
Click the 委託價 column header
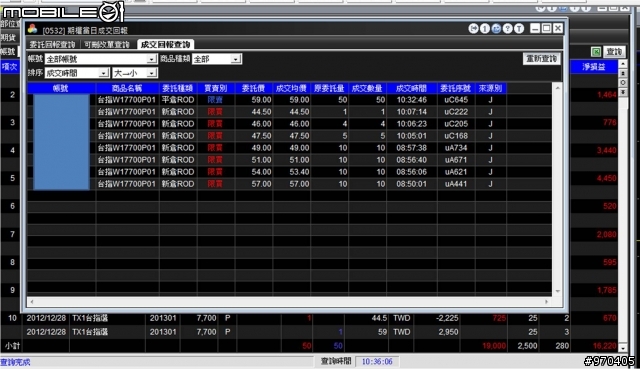click(x=253, y=88)
